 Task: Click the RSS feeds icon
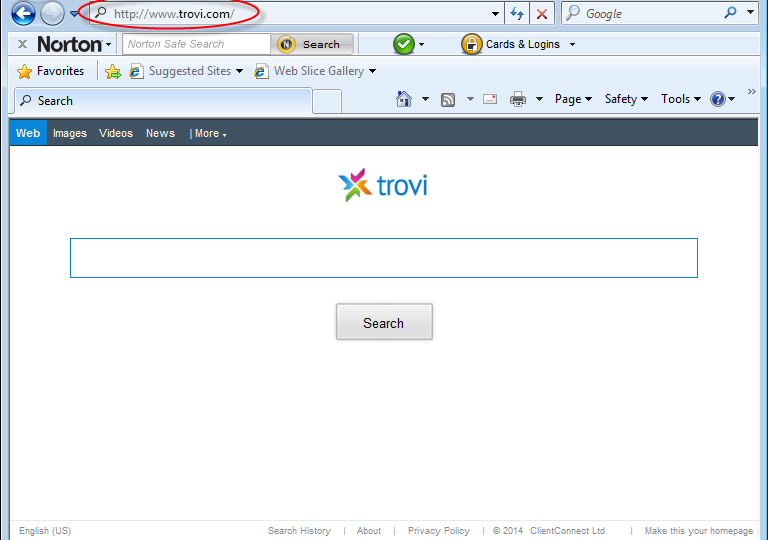tap(448, 99)
